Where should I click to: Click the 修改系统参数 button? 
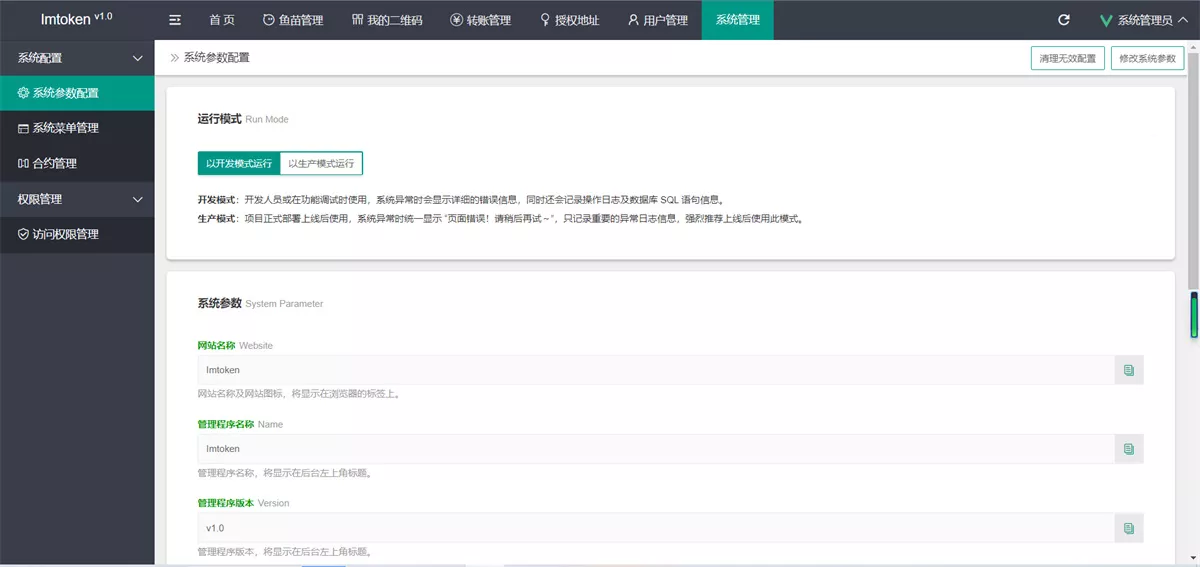1147,58
